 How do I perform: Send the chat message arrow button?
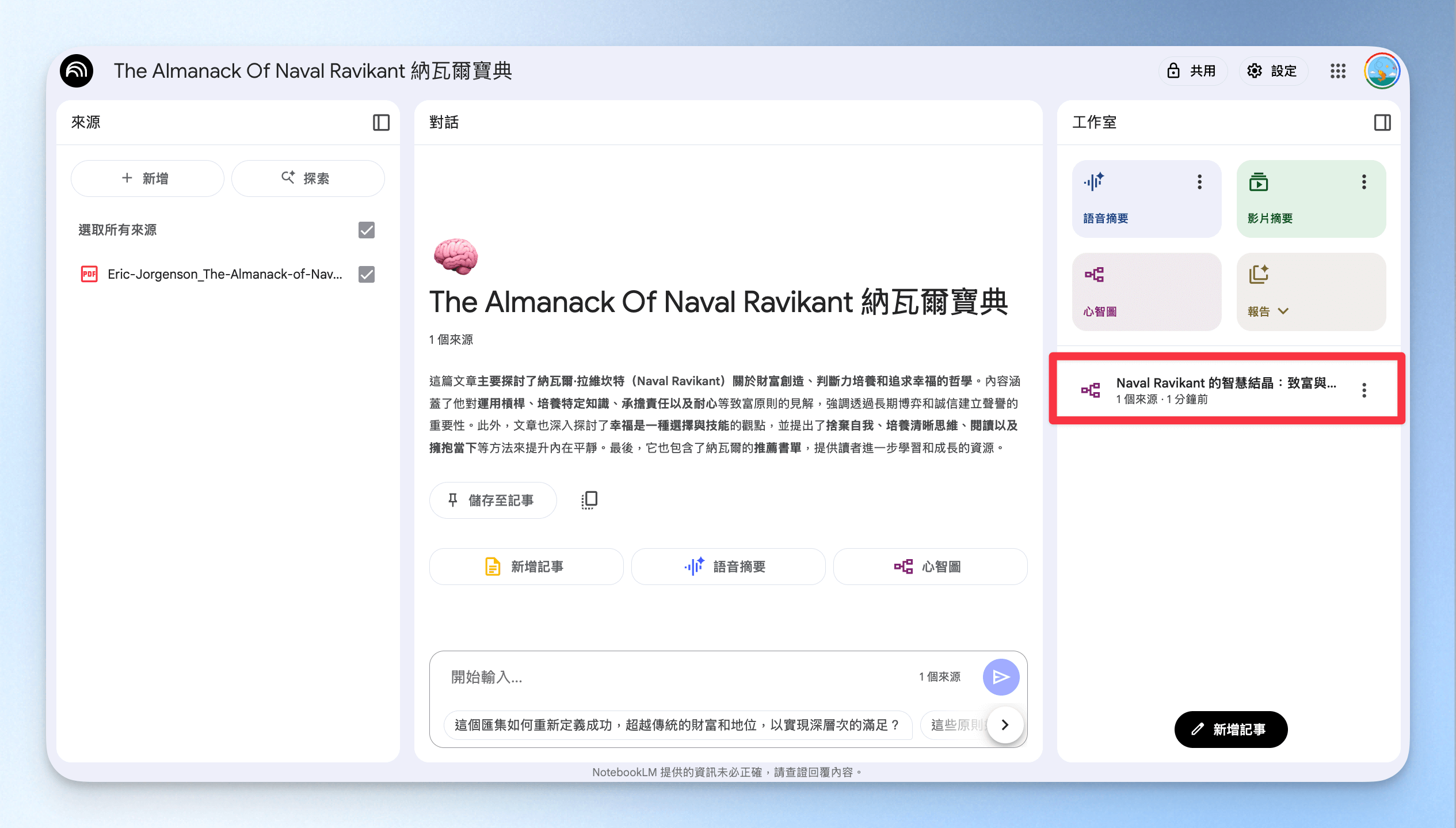[1001, 677]
